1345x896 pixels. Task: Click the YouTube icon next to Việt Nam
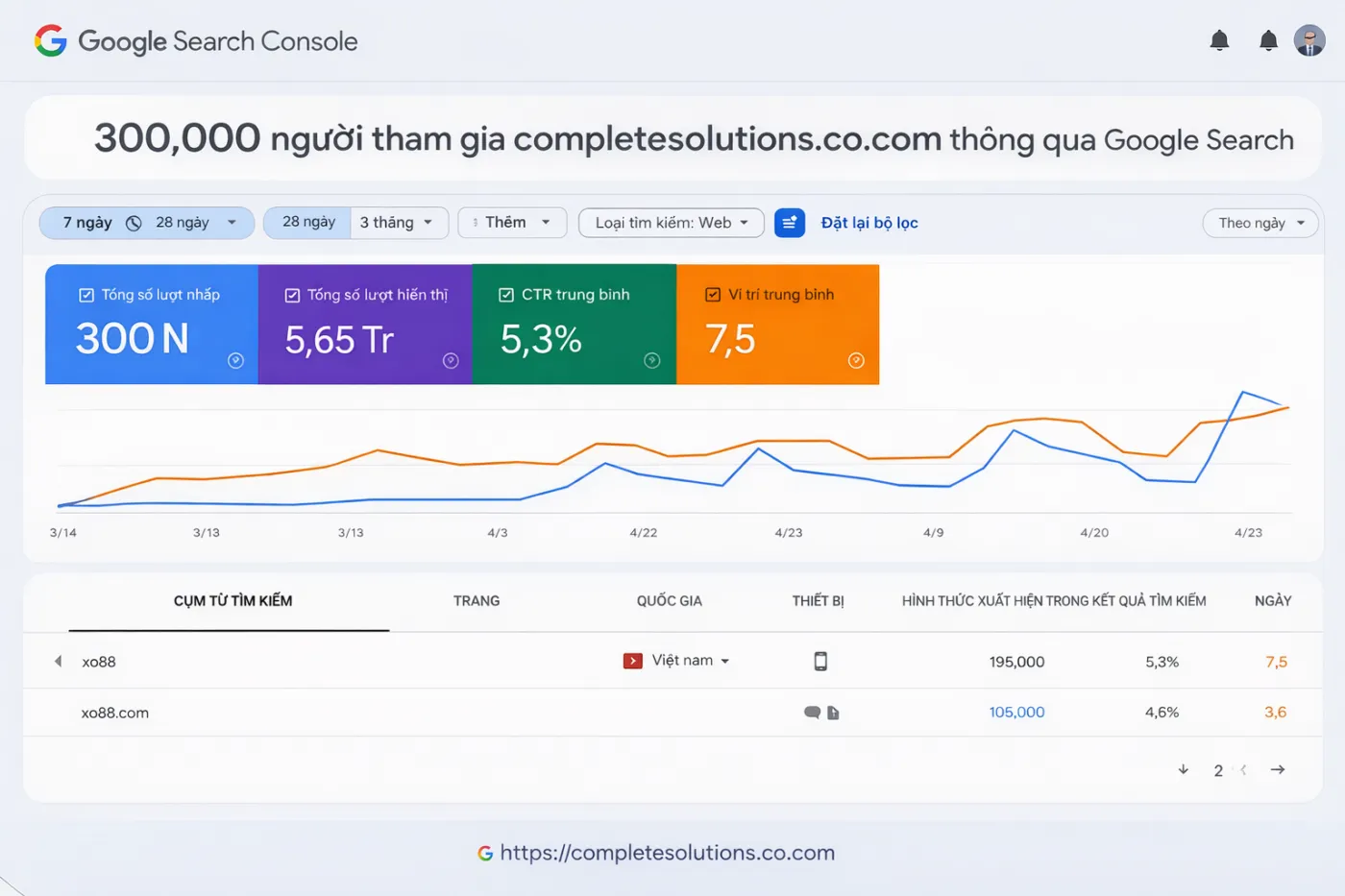tap(632, 660)
